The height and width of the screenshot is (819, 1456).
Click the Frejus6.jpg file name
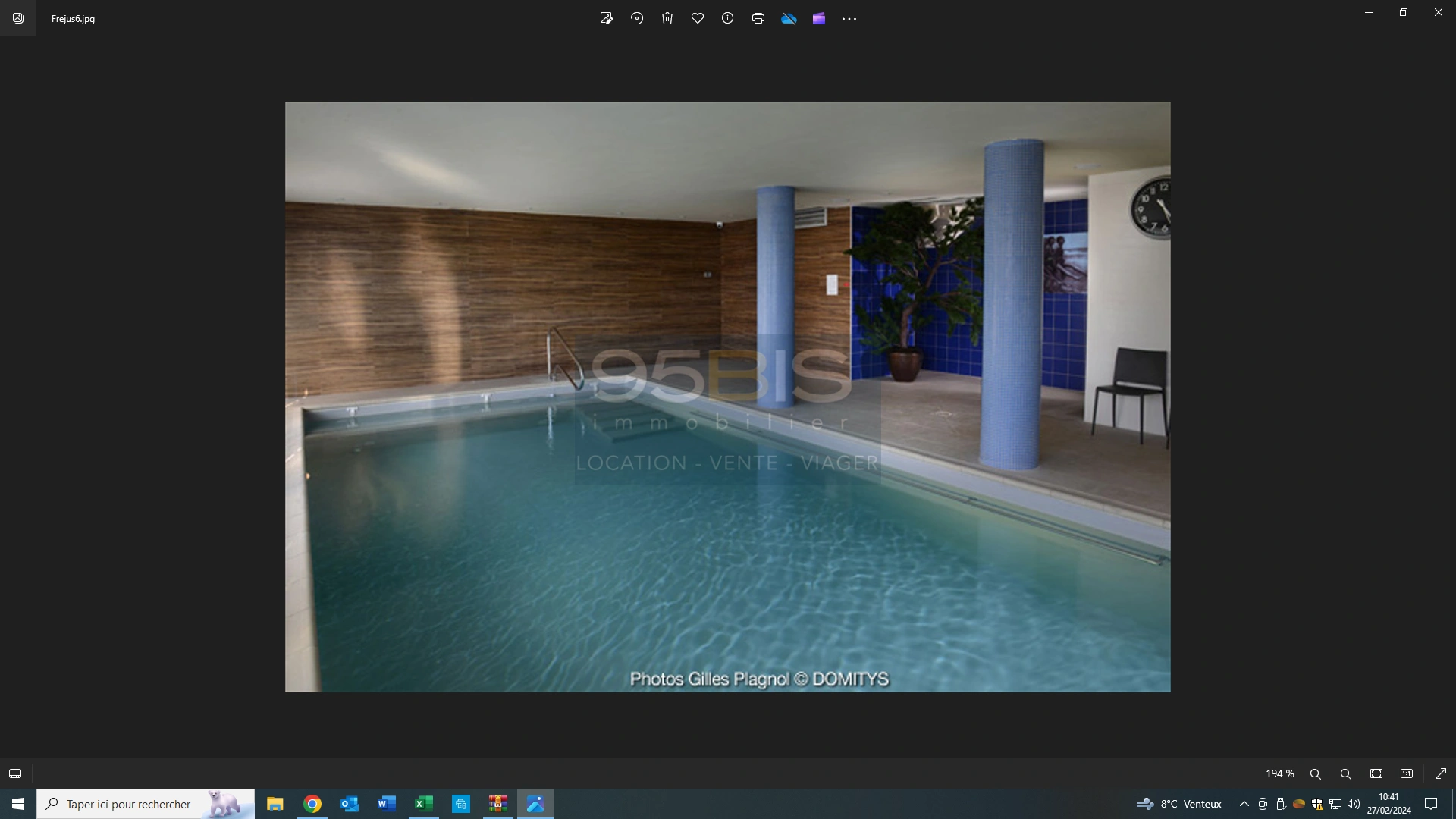coord(73,19)
